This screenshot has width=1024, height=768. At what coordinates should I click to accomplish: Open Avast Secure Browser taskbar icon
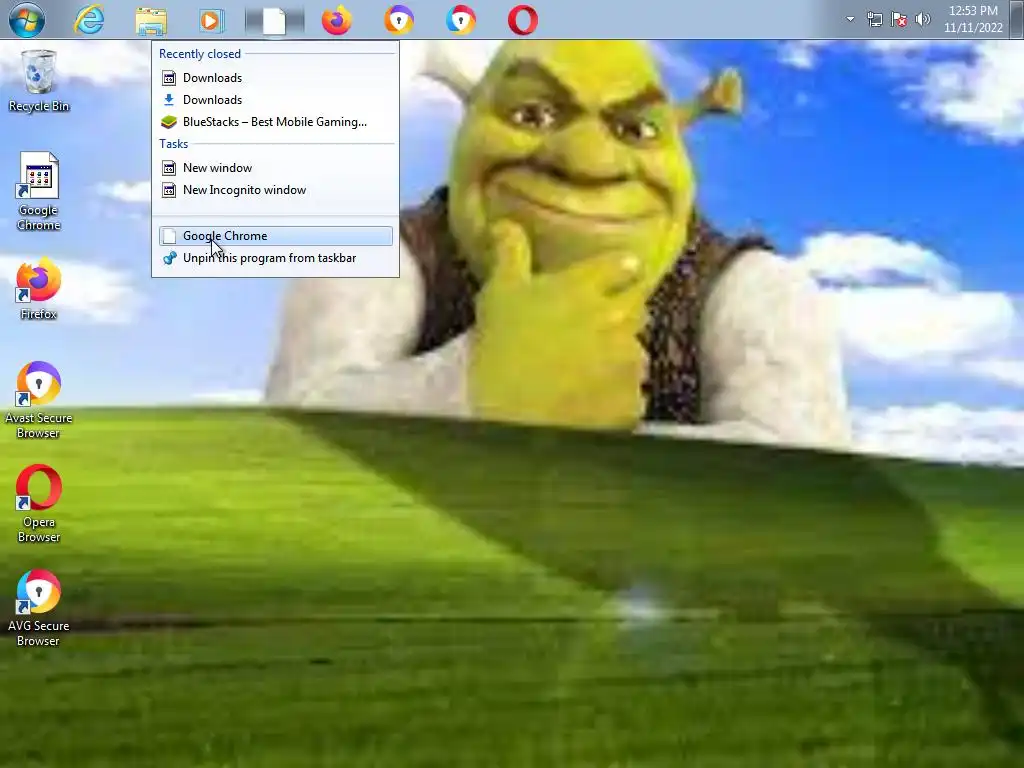[398, 20]
